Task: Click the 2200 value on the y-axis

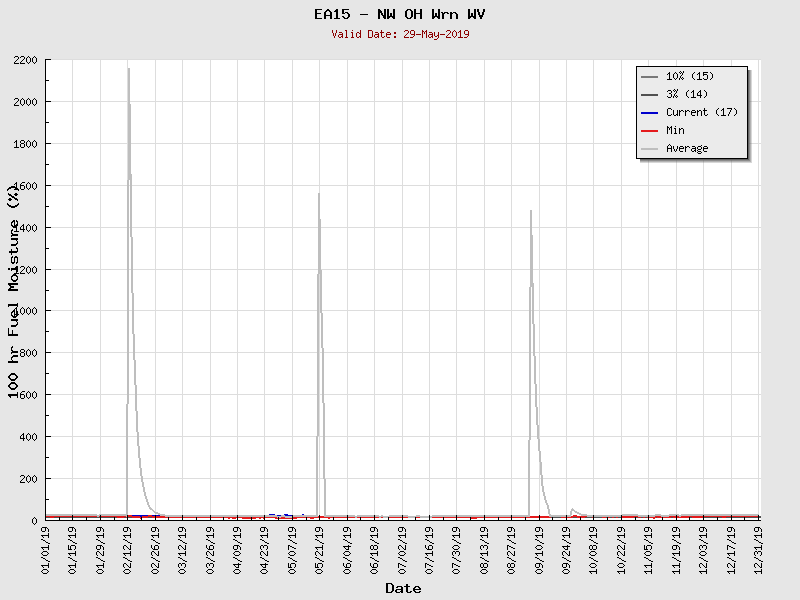Action: point(25,60)
